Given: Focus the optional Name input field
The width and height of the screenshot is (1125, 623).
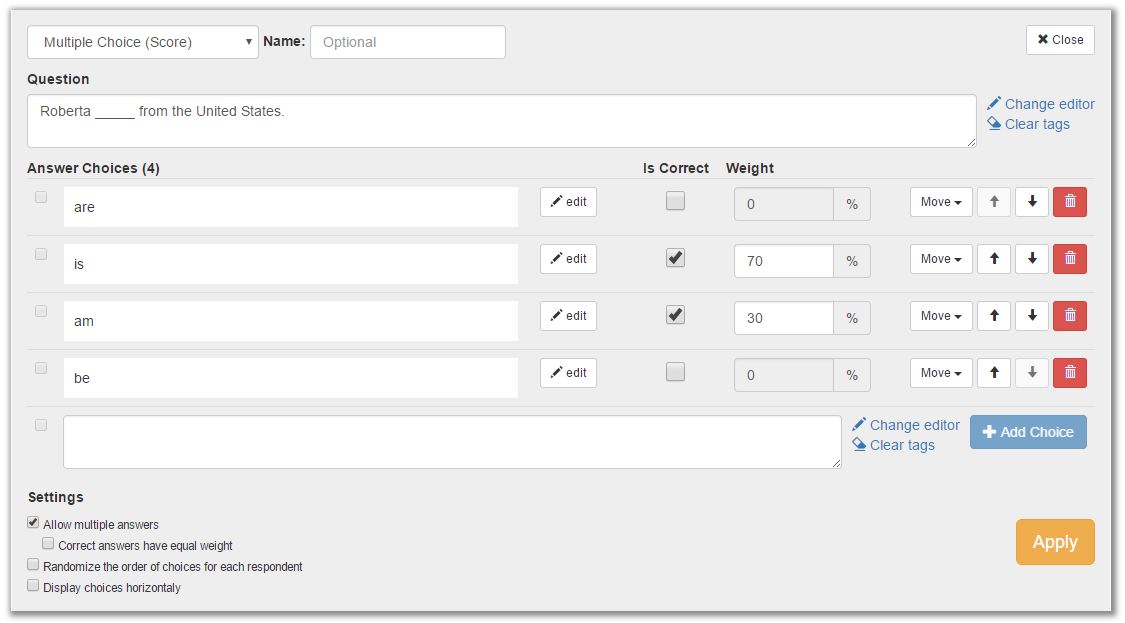Looking at the screenshot, I should tap(408, 42).
